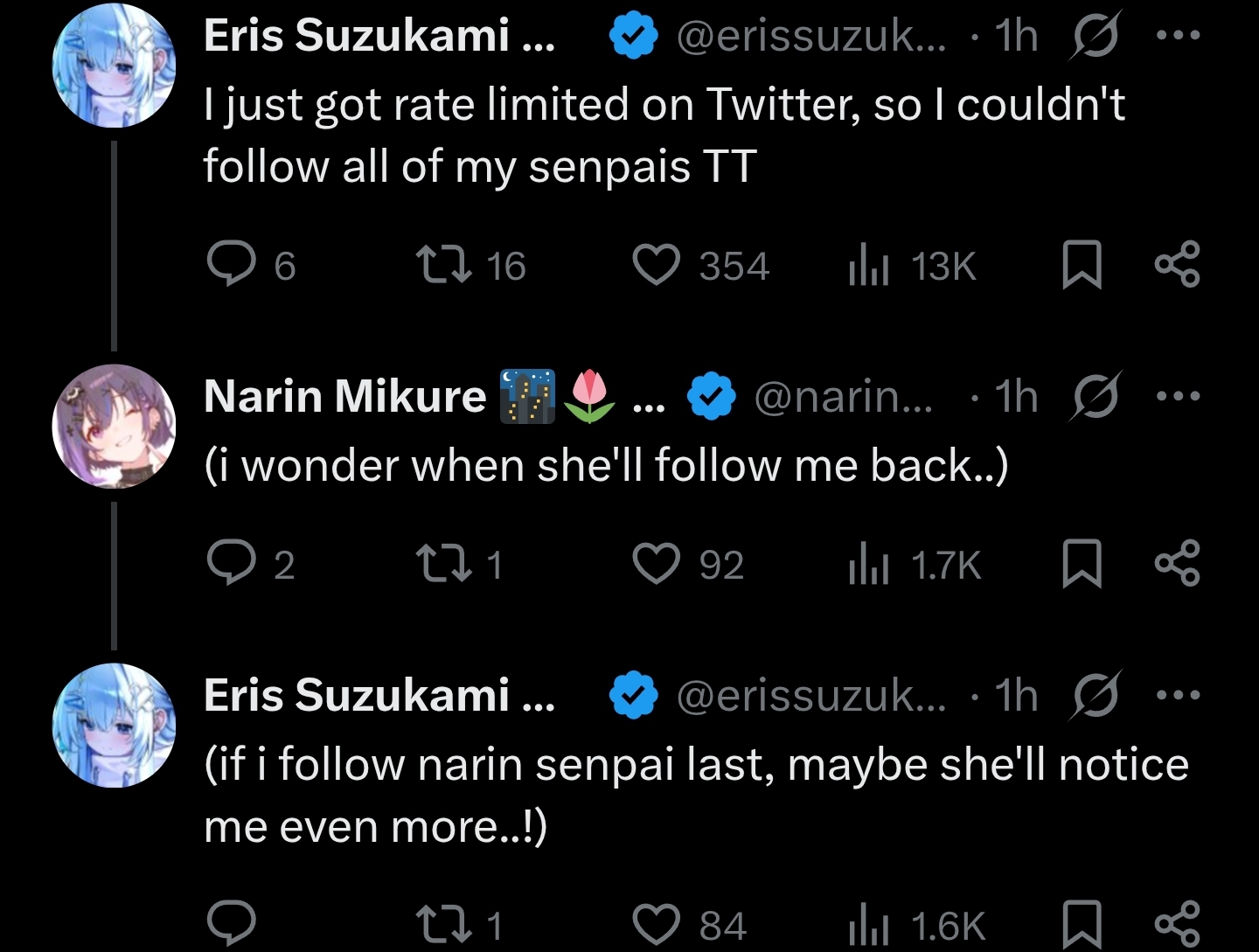Screen dimensions: 1259x952
Task: Reply to Narin Mikure's tweet
Action: point(231,564)
